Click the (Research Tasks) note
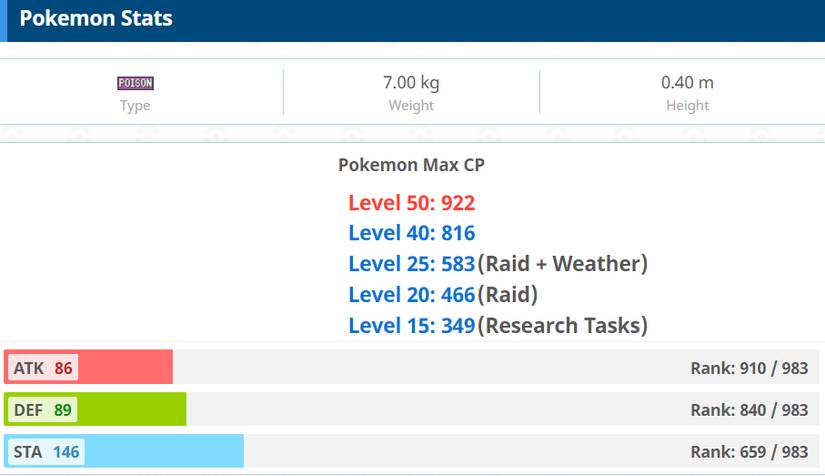This screenshot has height=476, width=825. point(562,326)
